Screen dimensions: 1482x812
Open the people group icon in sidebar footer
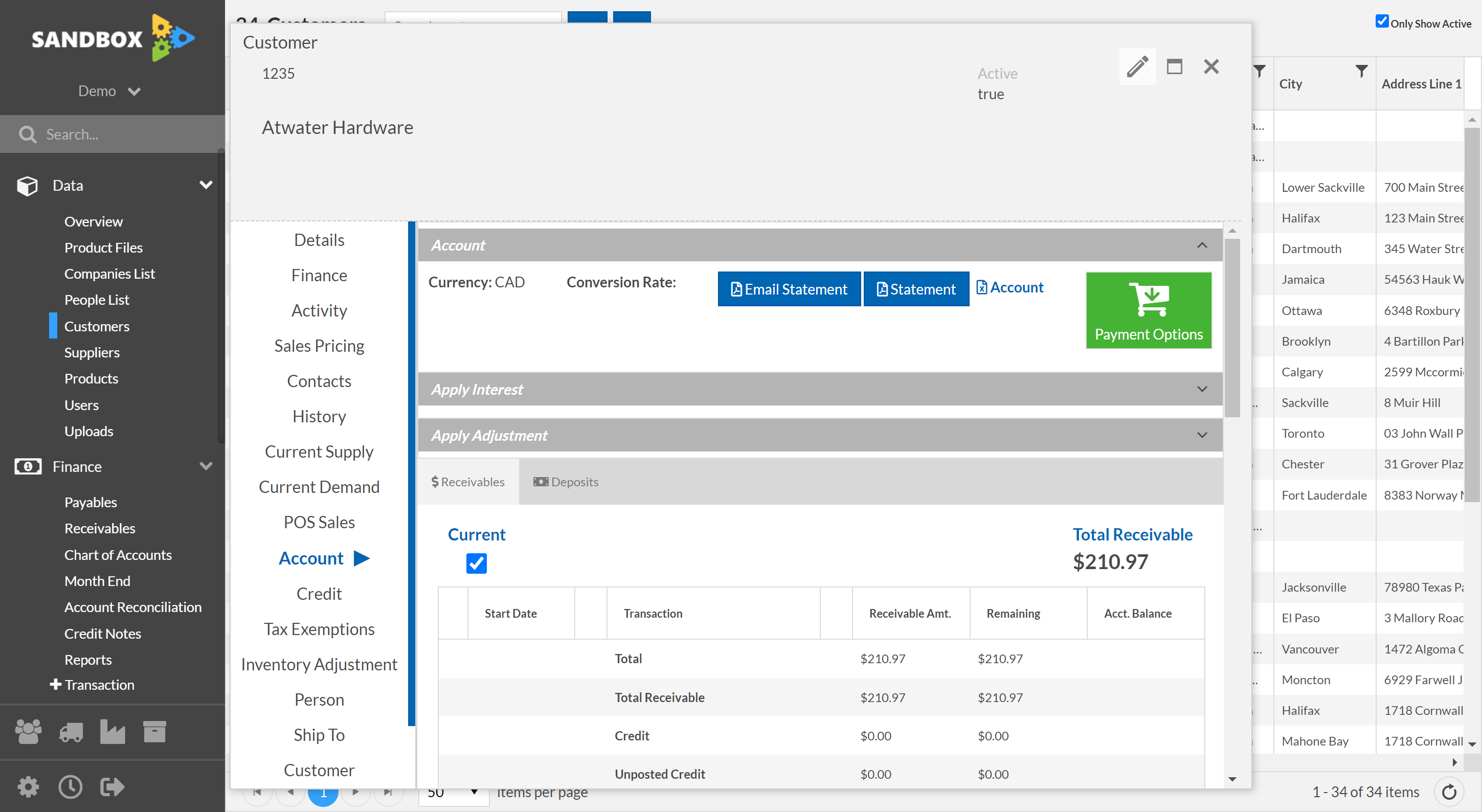click(28, 732)
